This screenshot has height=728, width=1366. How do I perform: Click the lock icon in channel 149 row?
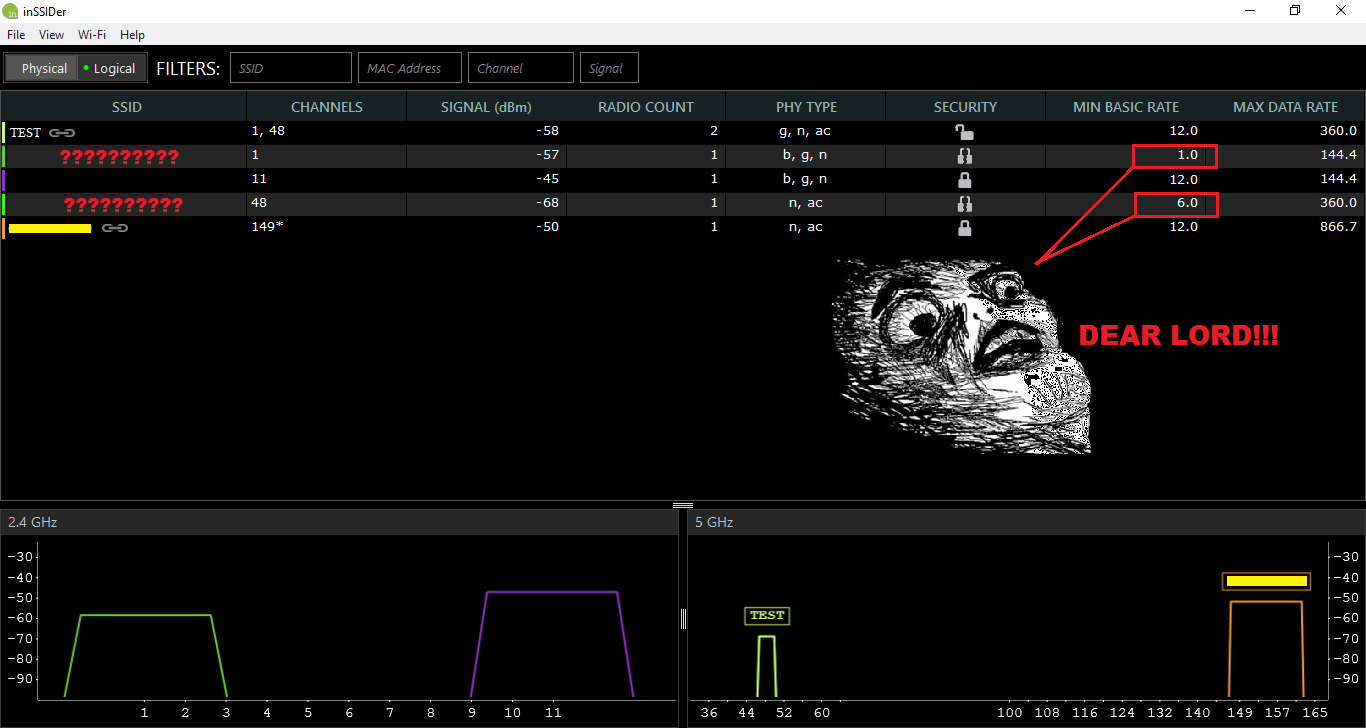point(964,228)
